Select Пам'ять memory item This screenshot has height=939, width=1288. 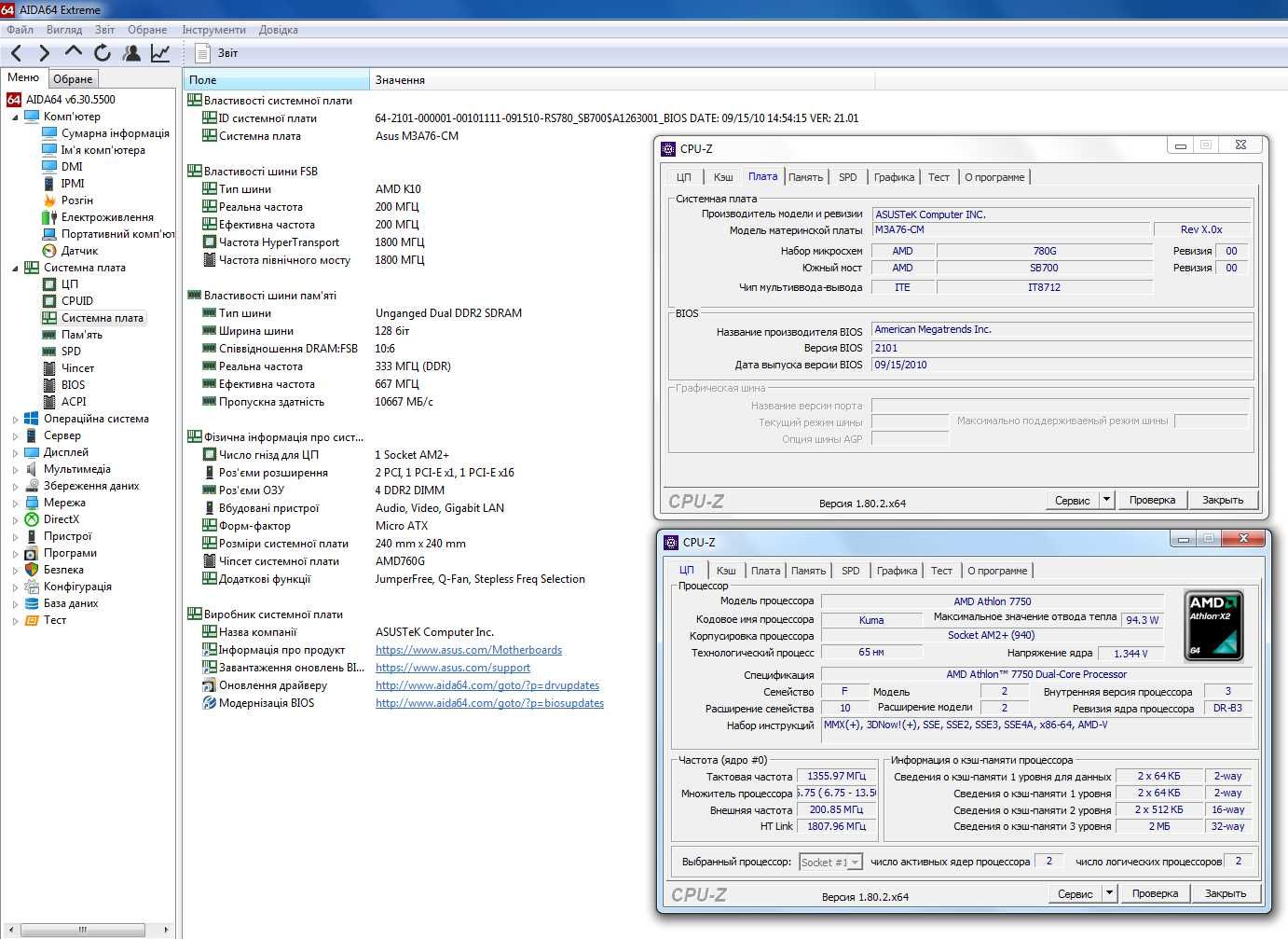[x=82, y=334]
